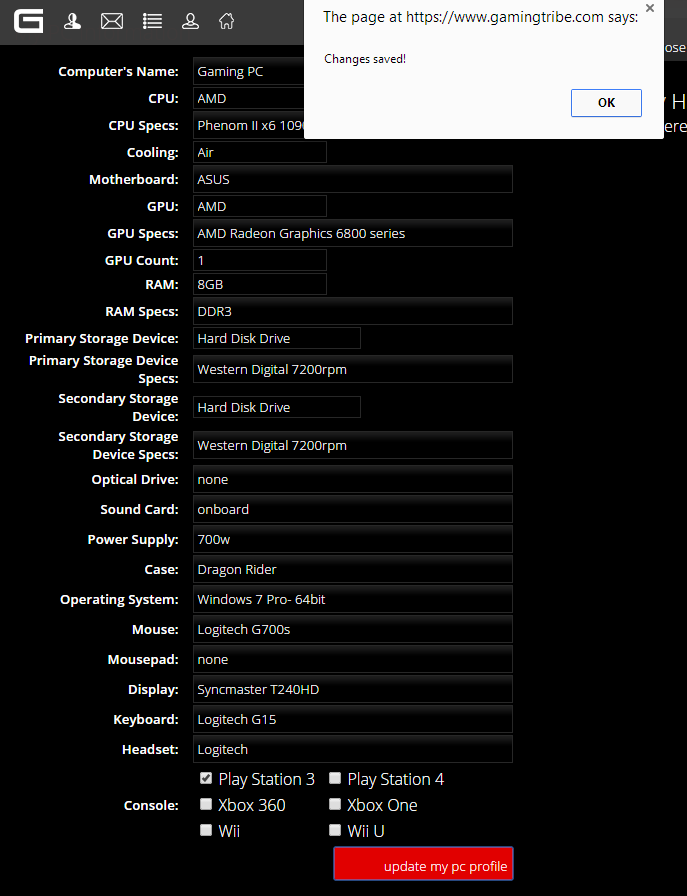Edit the Optical Drive field
Image resolution: width=687 pixels, height=896 pixels.
coord(353,479)
